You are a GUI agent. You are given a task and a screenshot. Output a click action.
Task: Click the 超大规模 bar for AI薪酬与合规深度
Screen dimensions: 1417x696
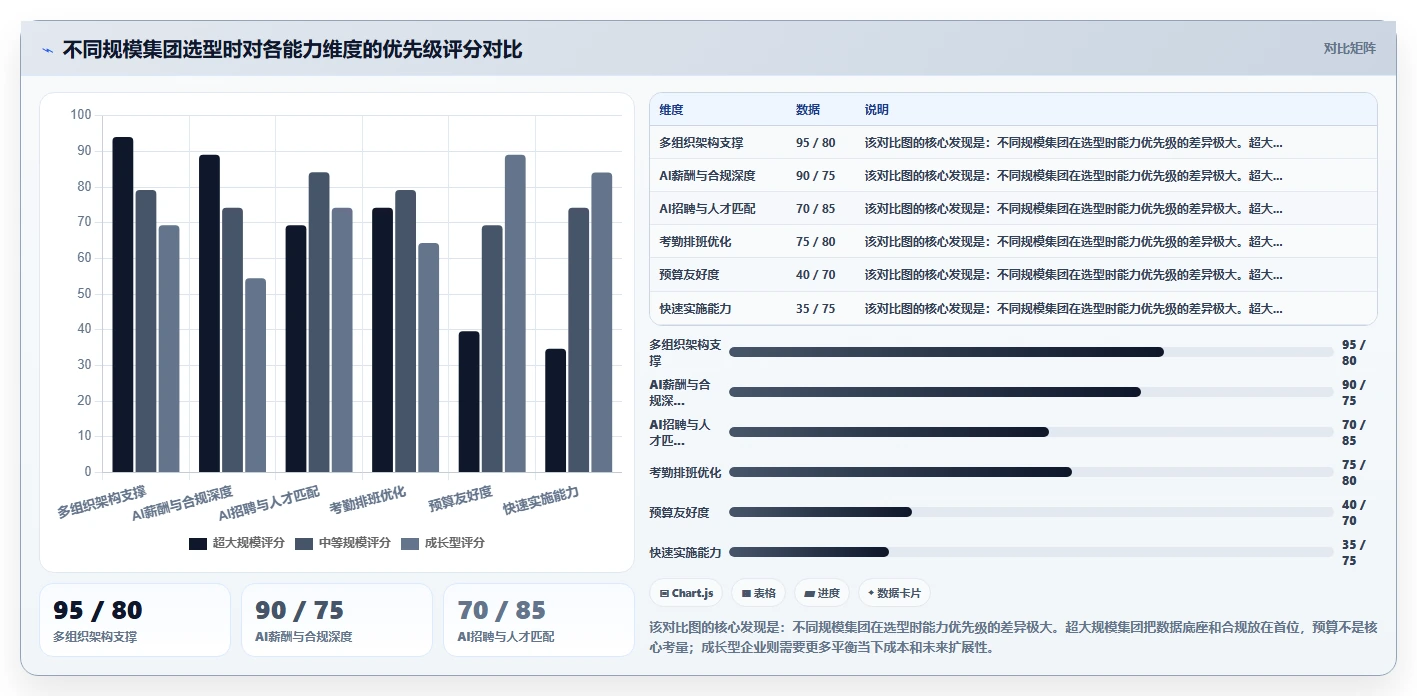[x=209, y=314]
